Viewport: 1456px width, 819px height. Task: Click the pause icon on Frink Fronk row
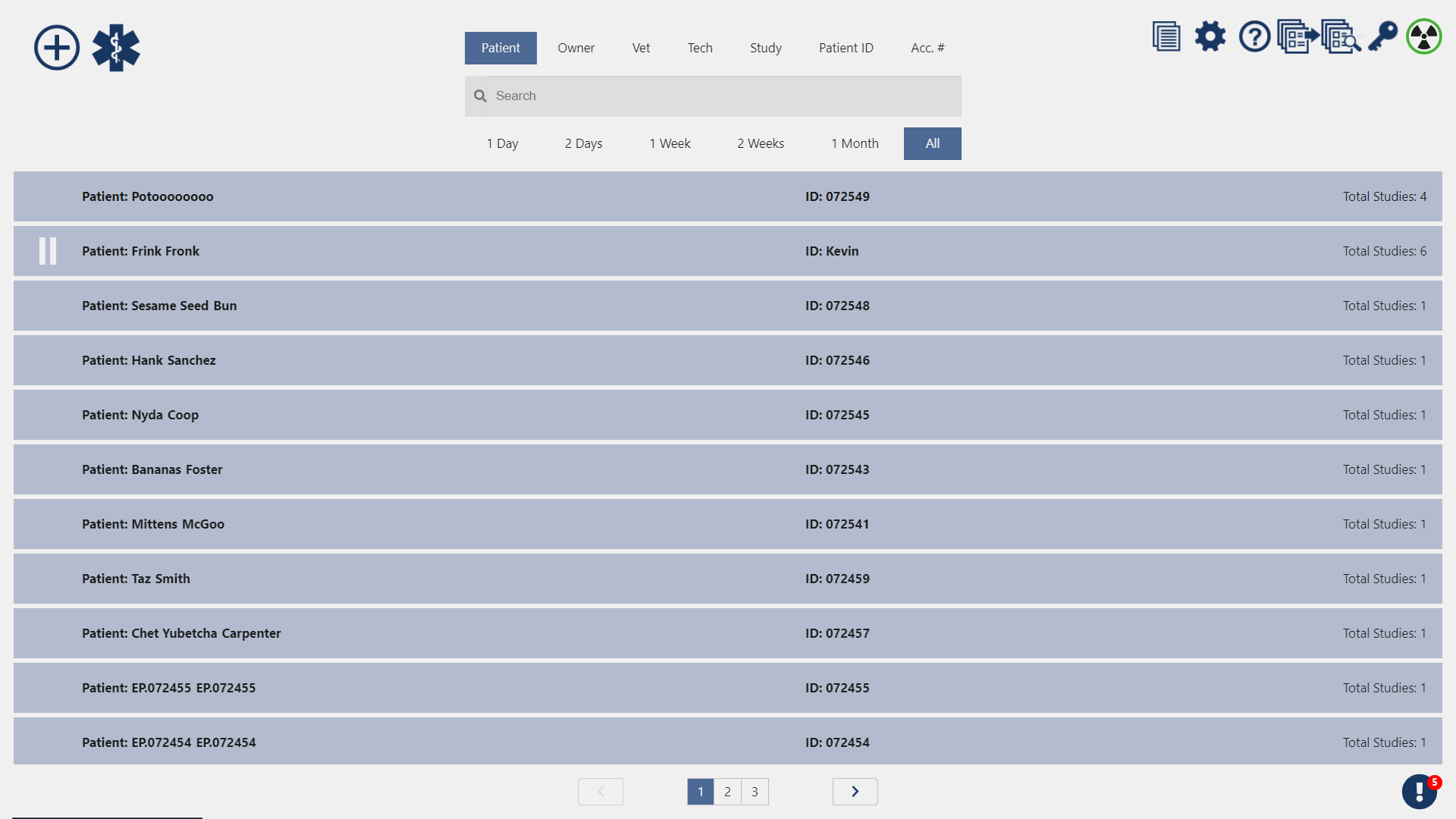tap(48, 251)
